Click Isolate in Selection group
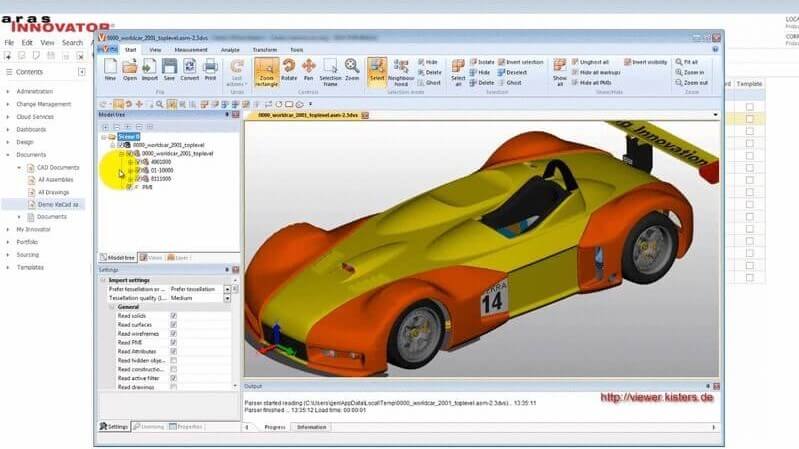Screen dimensions: 799x449 482,62
